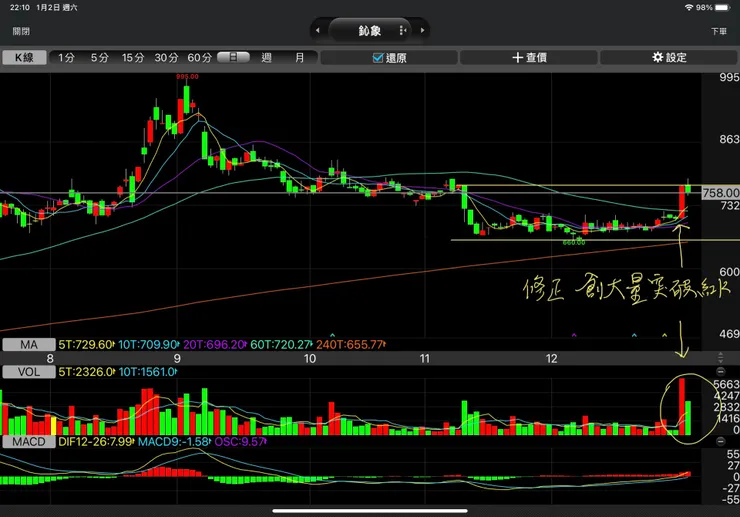This screenshot has width=740, height=517.
Task: Switch to the 1分 timeframe
Action: click(x=67, y=57)
